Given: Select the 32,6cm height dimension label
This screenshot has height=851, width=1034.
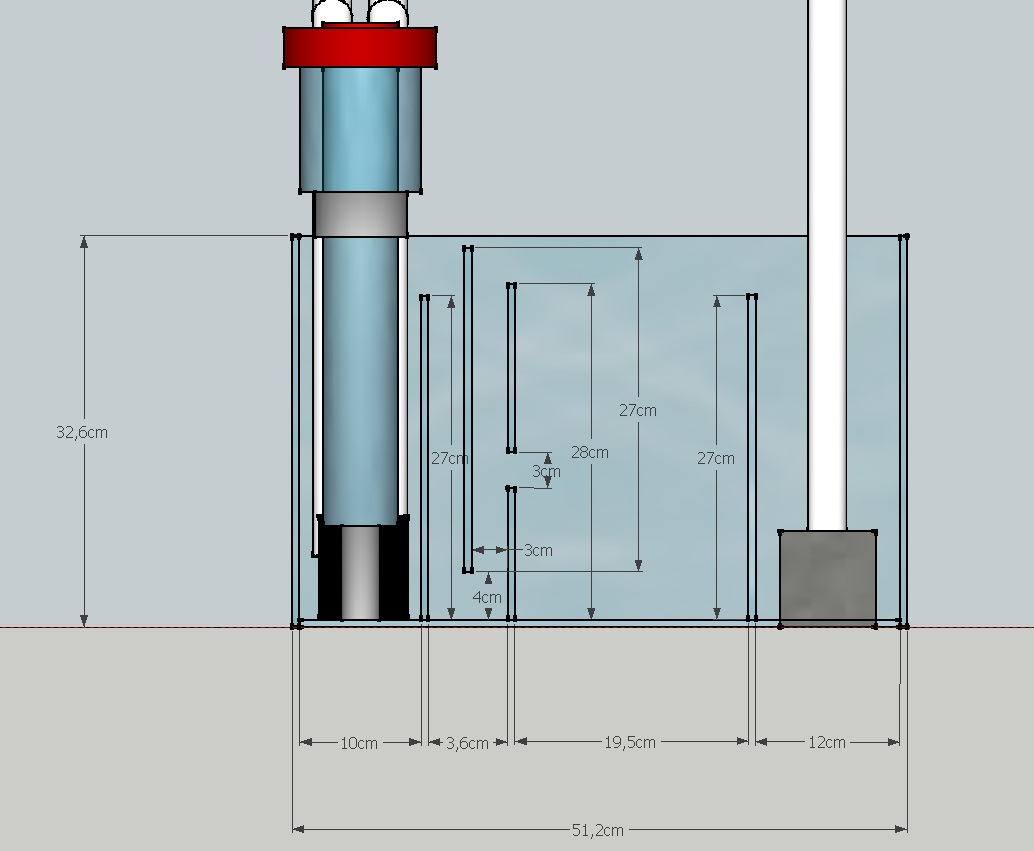Looking at the screenshot, I should (82, 432).
